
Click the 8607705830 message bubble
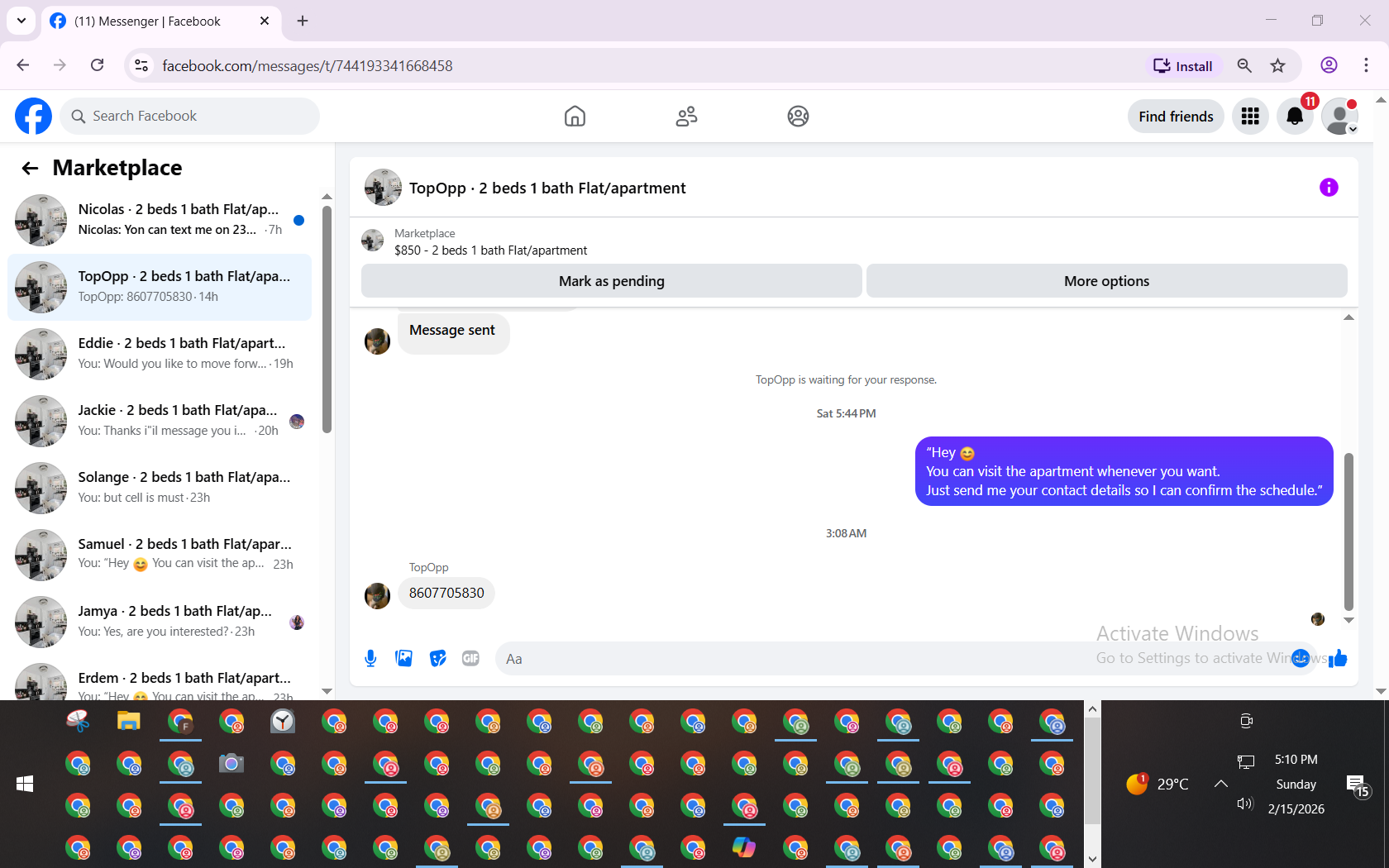point(446,594)
